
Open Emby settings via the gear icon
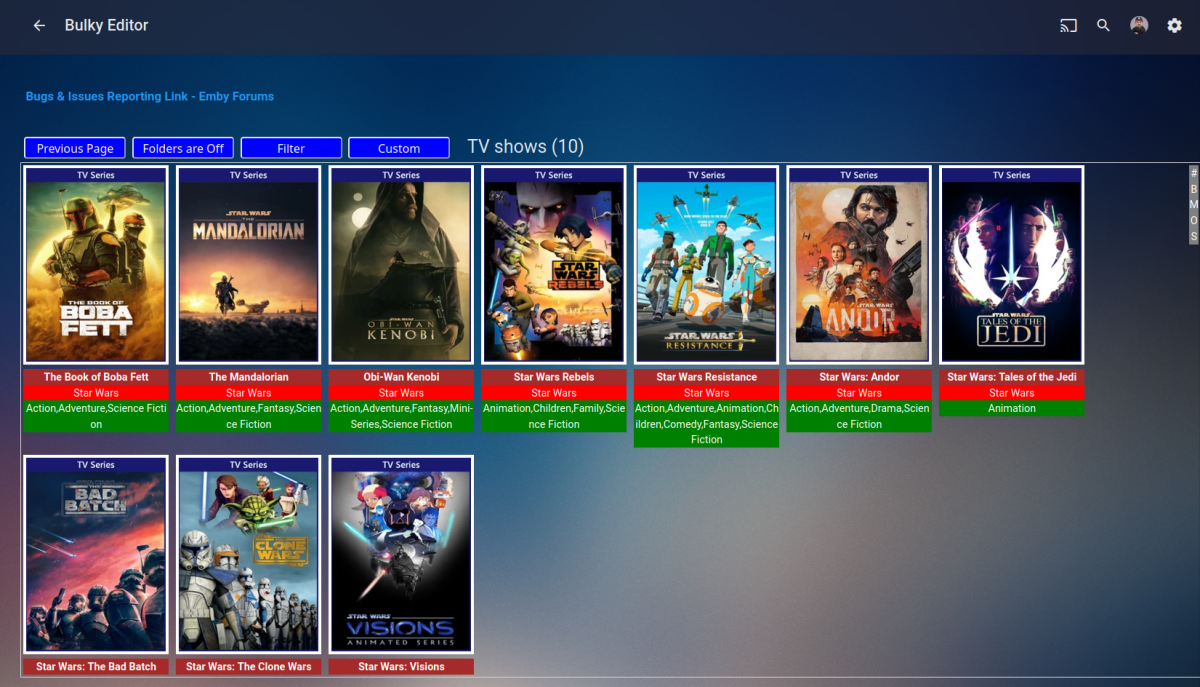[x=1174, y=25]
